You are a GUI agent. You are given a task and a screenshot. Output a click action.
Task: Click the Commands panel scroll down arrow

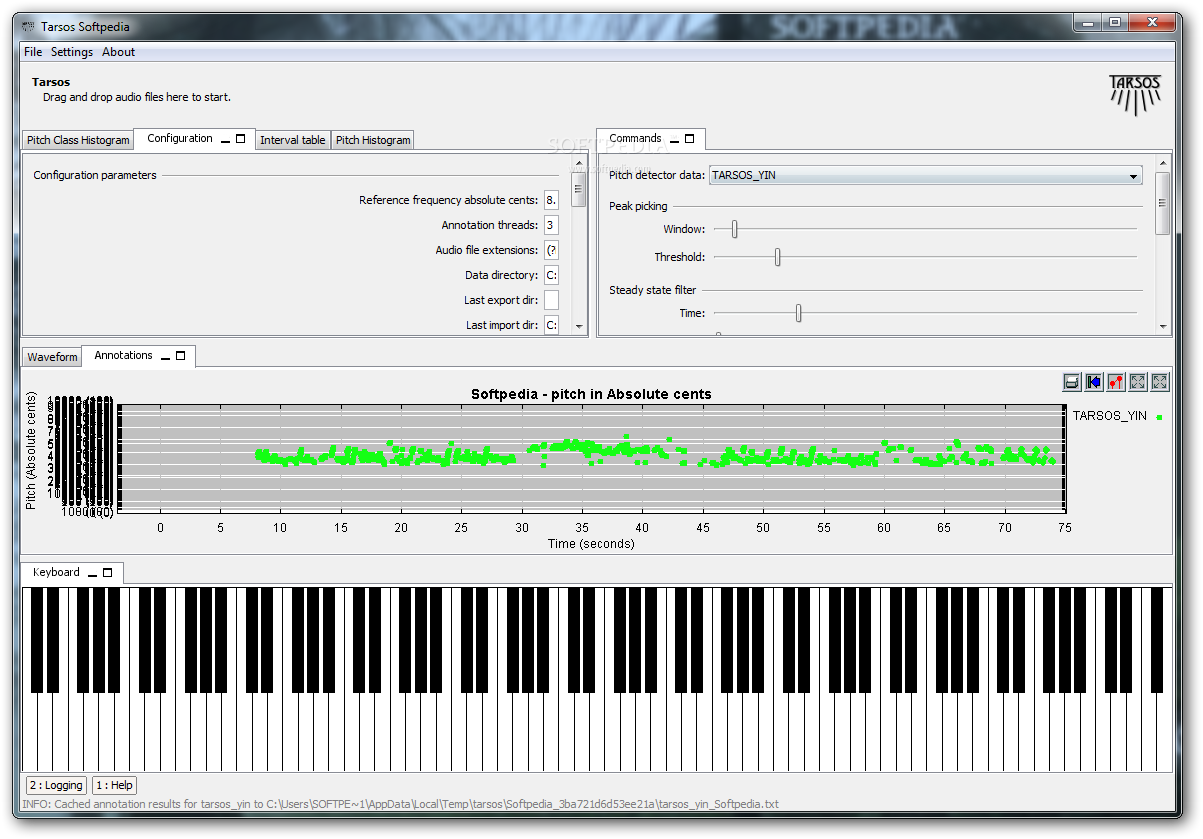coord(1162,326)
